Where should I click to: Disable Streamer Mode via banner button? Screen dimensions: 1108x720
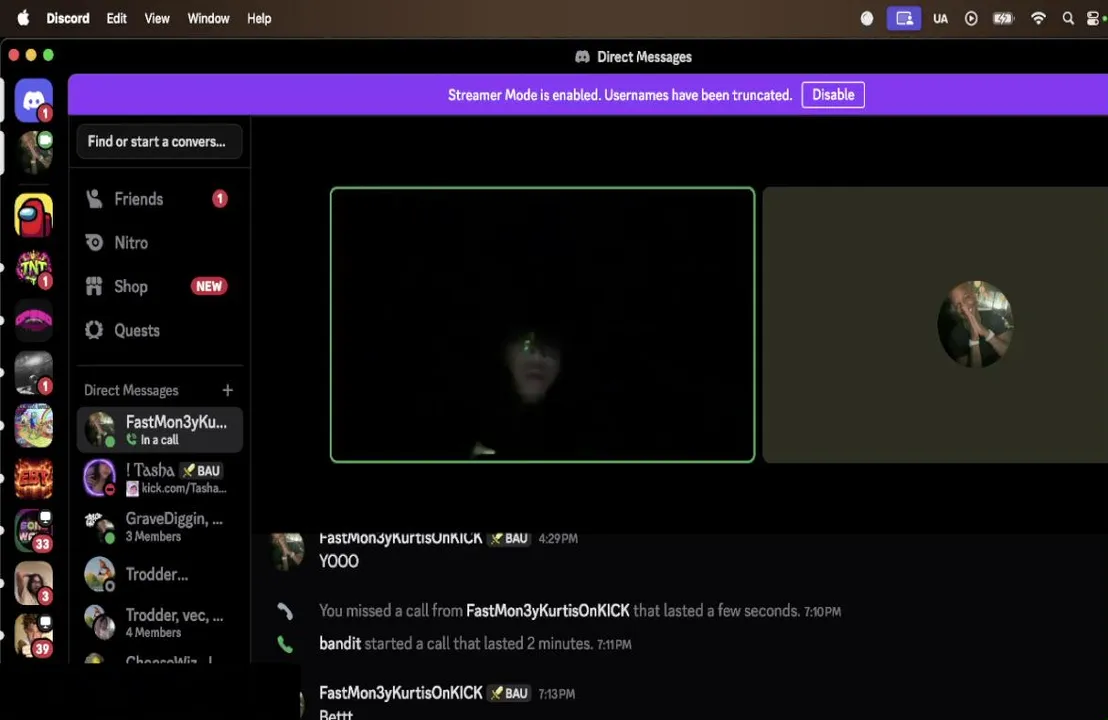point(833,95)
